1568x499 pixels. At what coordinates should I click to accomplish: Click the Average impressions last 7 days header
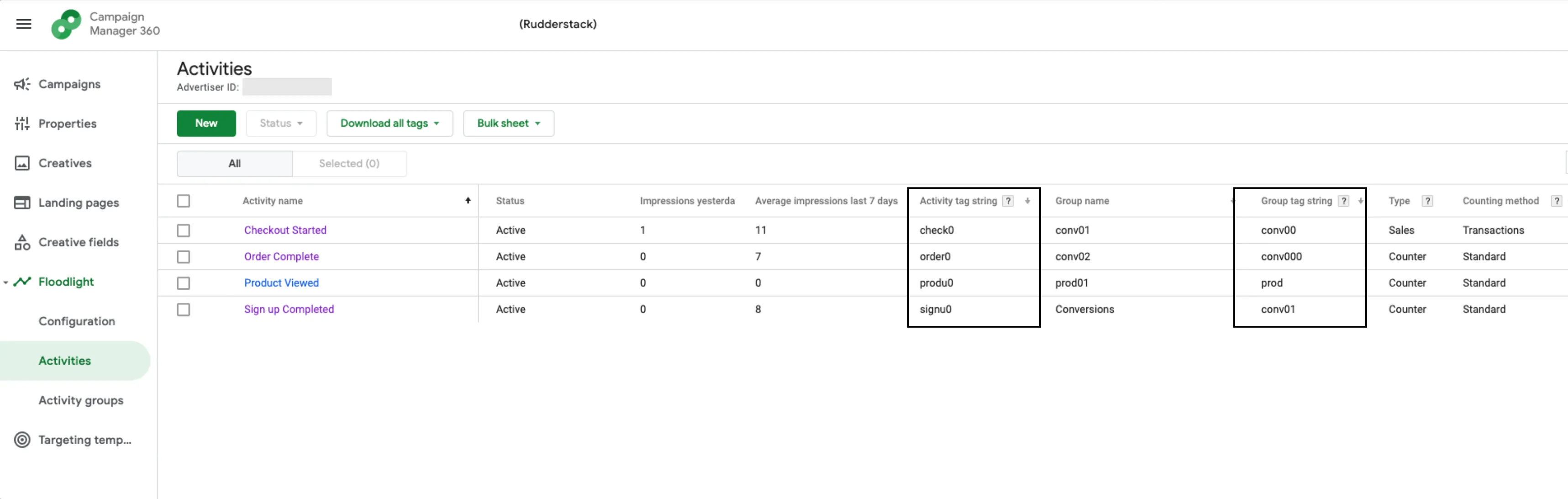coord(826,201)
